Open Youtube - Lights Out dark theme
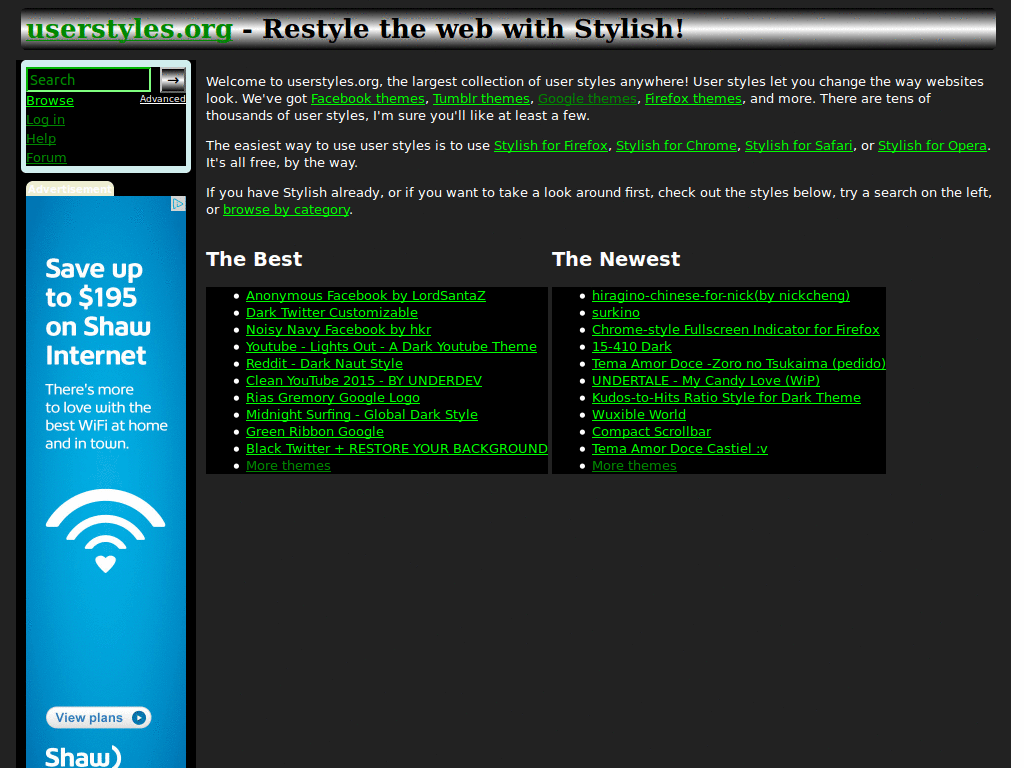This screenshot has width=1024, height=768. coord(391,347)
